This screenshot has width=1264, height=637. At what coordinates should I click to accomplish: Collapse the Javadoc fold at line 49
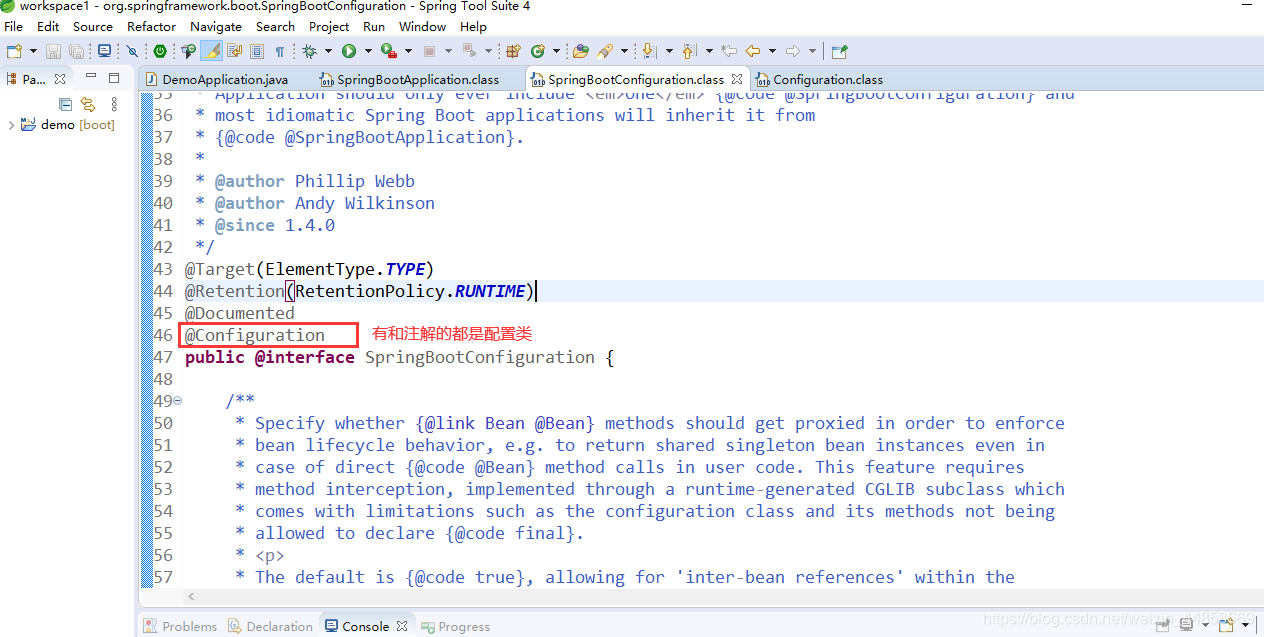pos(178,401)
